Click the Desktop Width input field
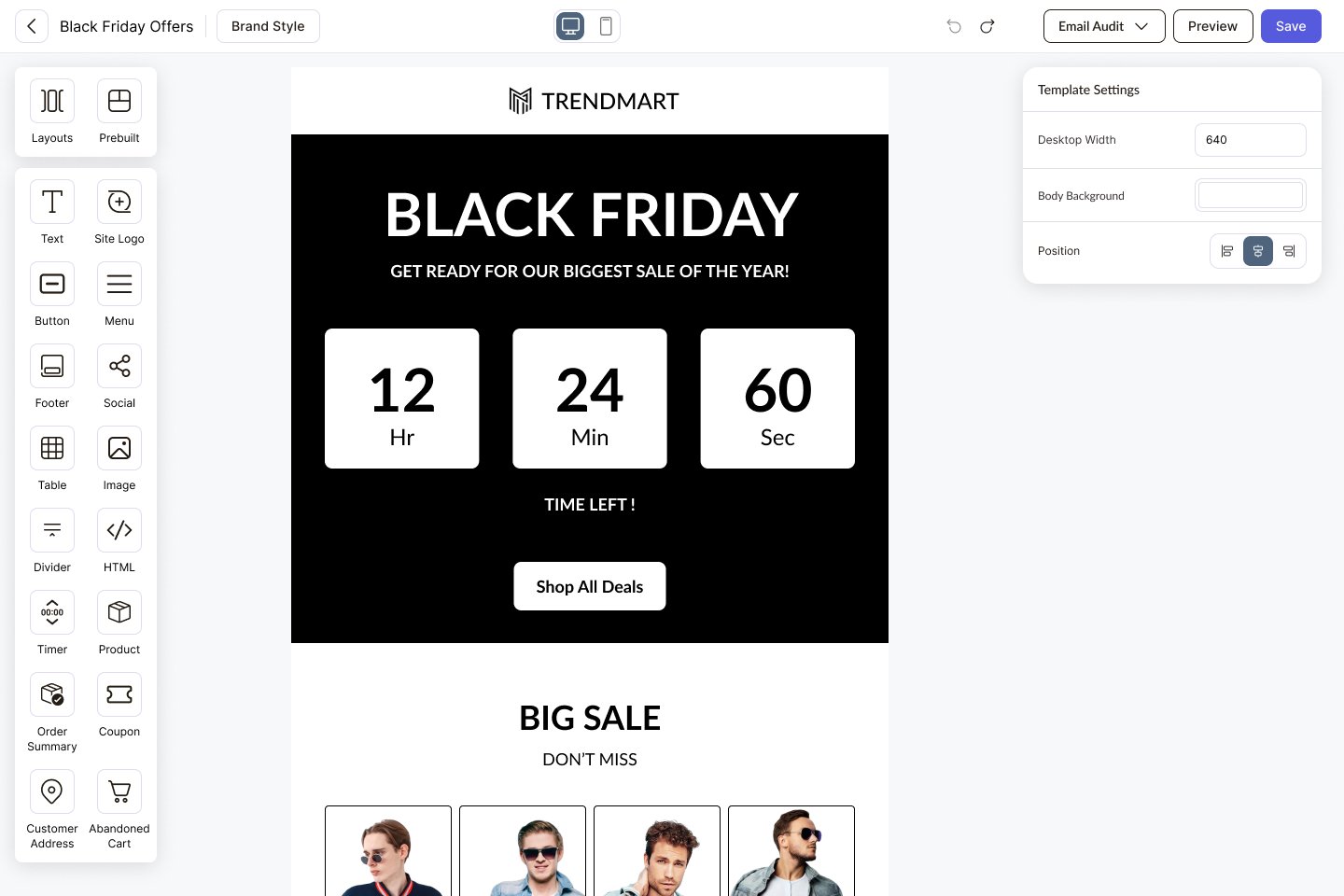This screenshot has width=1344, height=896. (x=1250, y=140)
